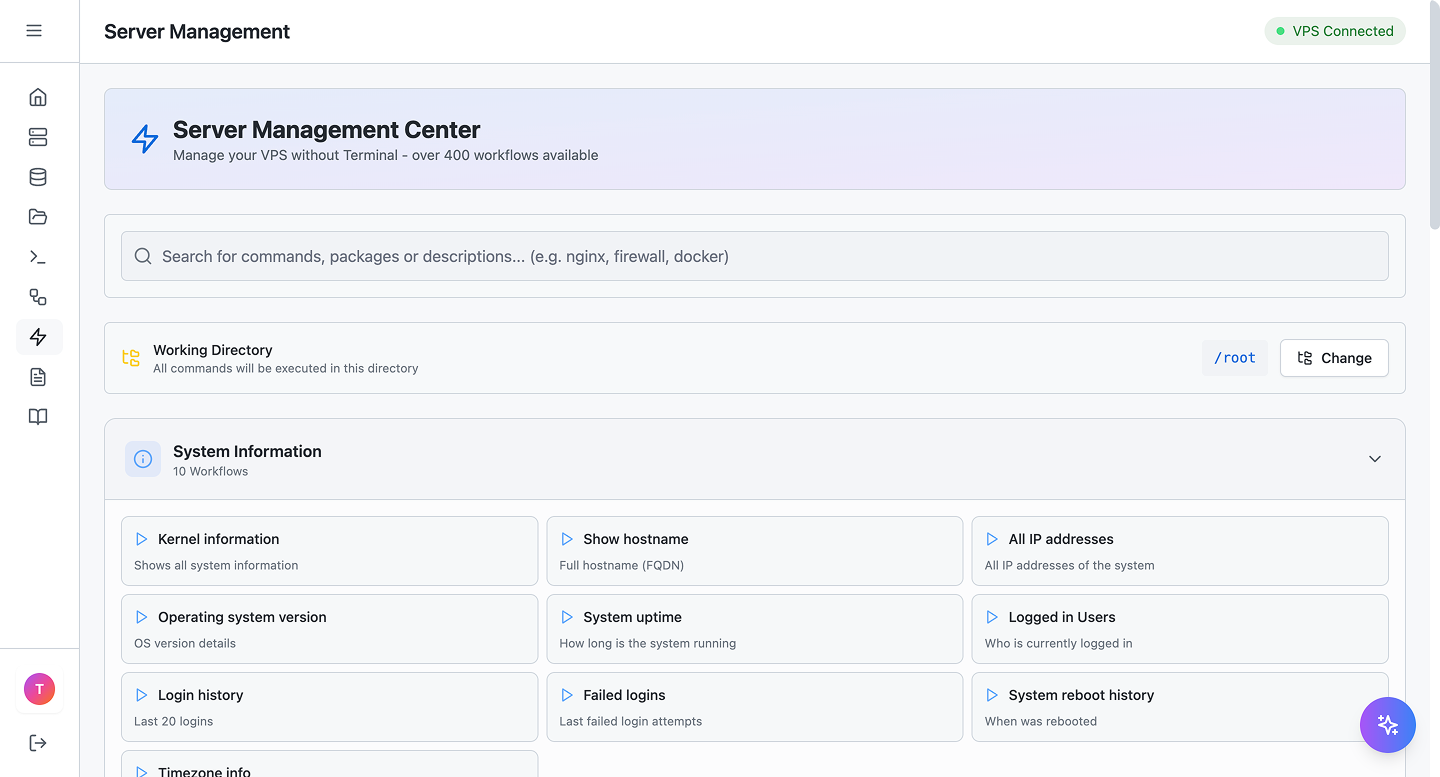Viewport: 1440px width, 777px height.
Task: Click the command search field
Action: point(754,256)
